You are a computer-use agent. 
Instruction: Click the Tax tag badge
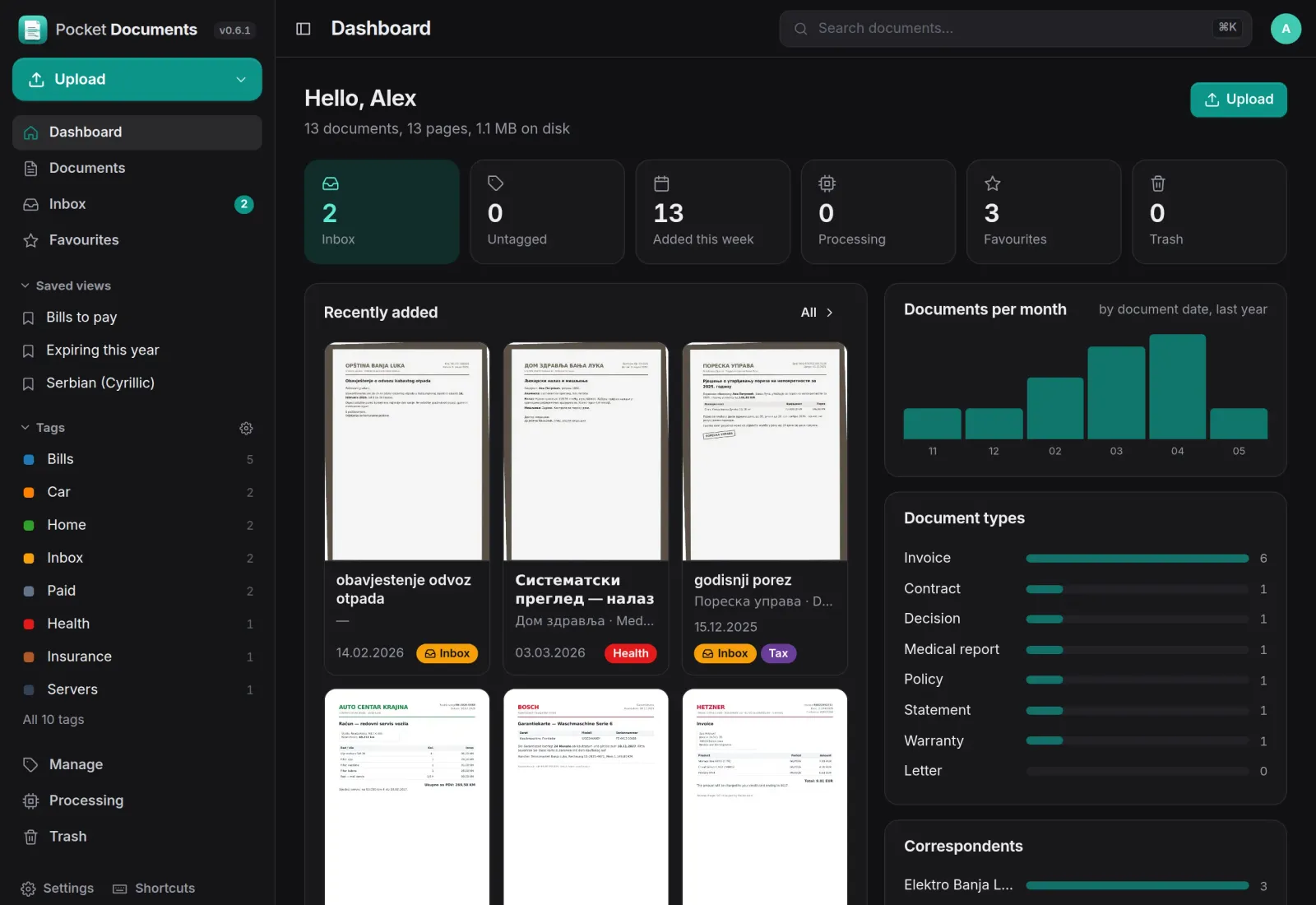pyautogui.click(x=778, y=653)
